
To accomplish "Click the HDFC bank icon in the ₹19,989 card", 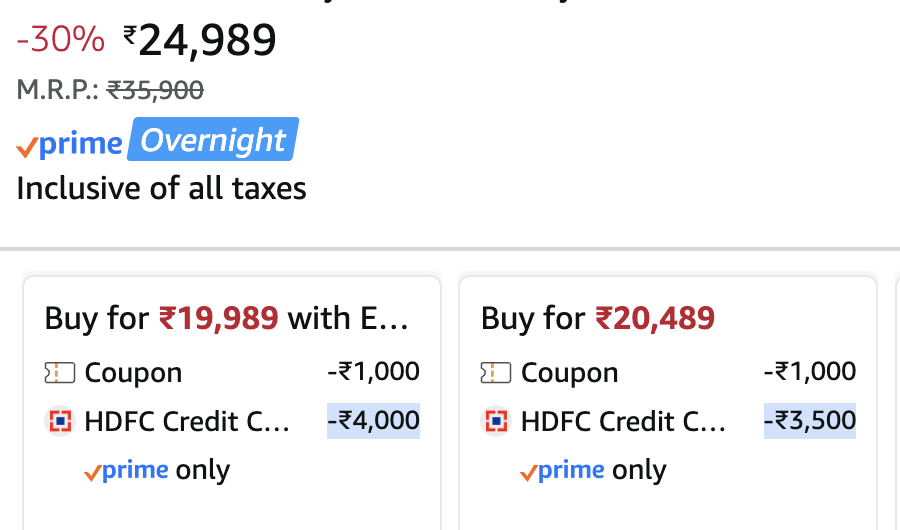I will click(60, 422).
